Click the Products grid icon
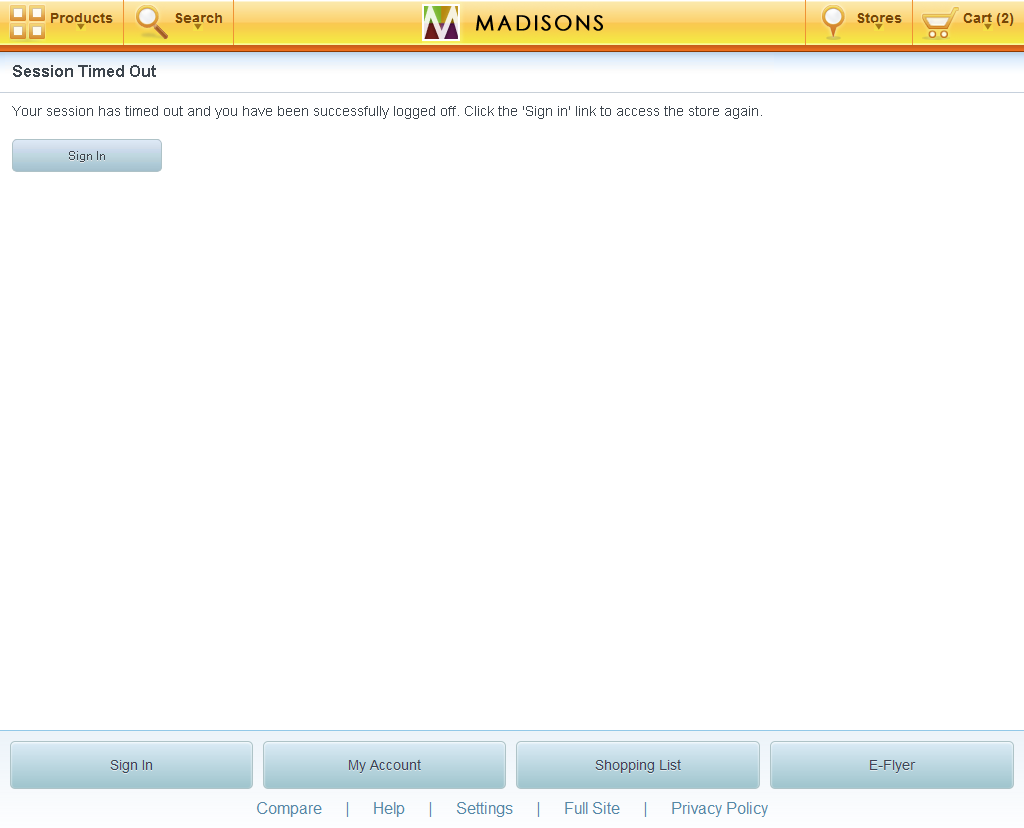Viewport: 1024px width, 828px height. [x=26, y=21]
